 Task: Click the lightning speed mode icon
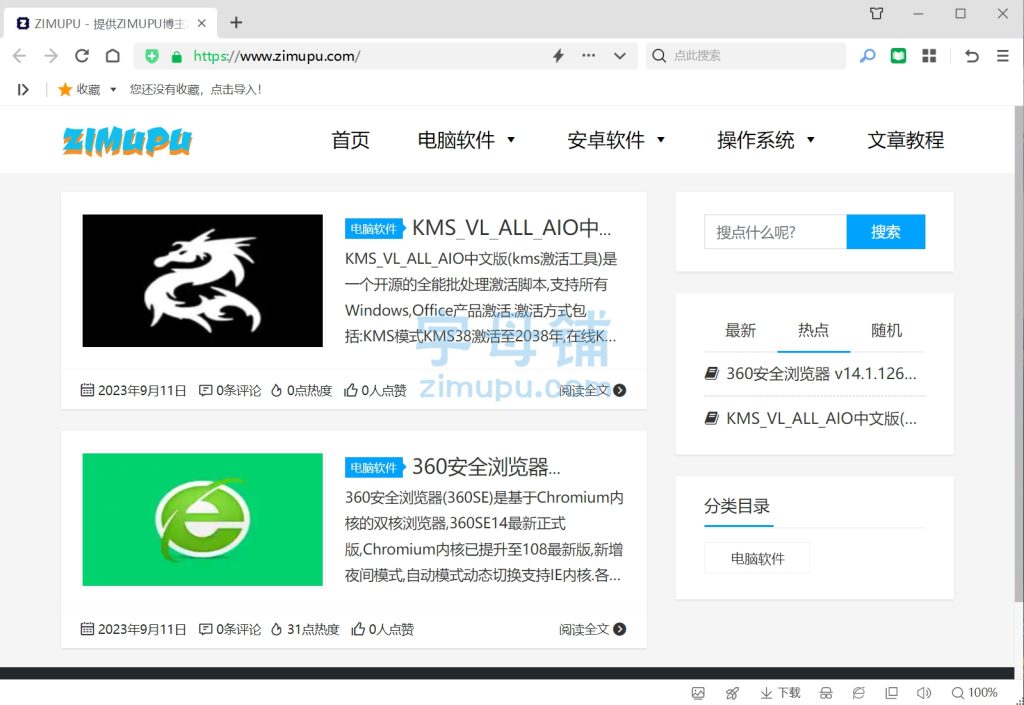point(558,56)
